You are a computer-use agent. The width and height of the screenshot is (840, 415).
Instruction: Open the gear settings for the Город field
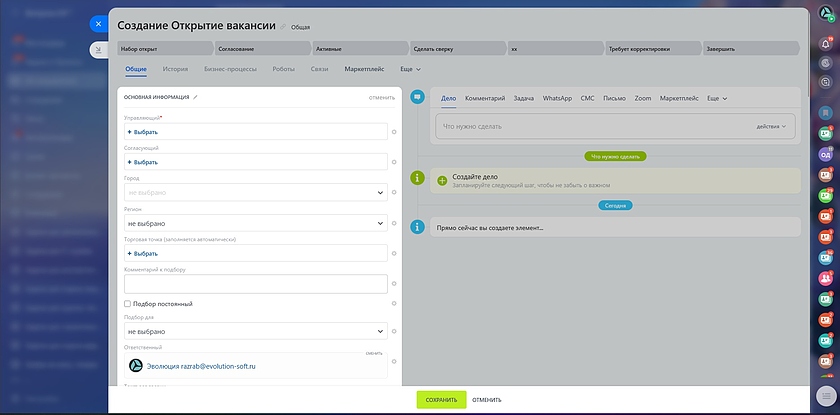pyautogui.click(x=394, y=193)
